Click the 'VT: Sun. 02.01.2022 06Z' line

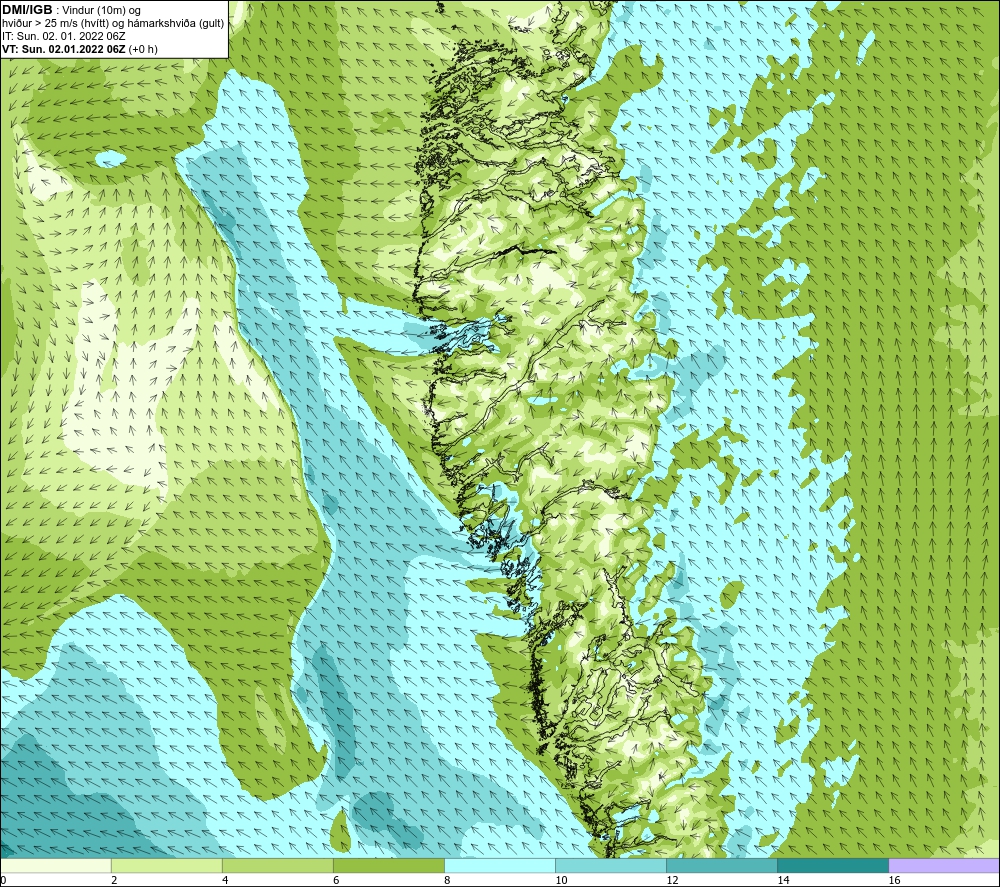pyautogui.click(x=64, y=49)
